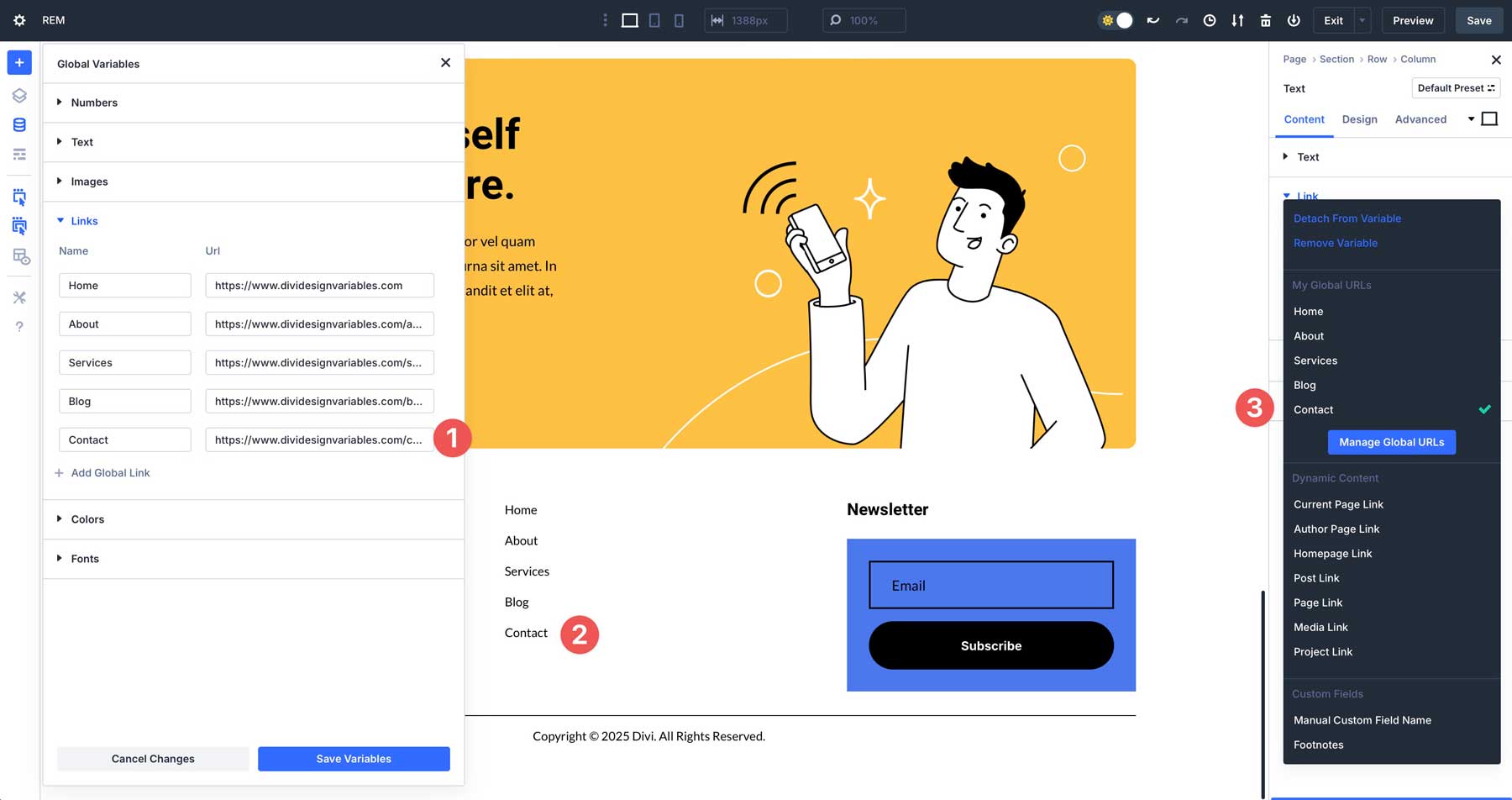1512x800 pixels.
Task: Click the trash icon in top toolbar
Action: pyautogui.click(x=1265, y=20)
